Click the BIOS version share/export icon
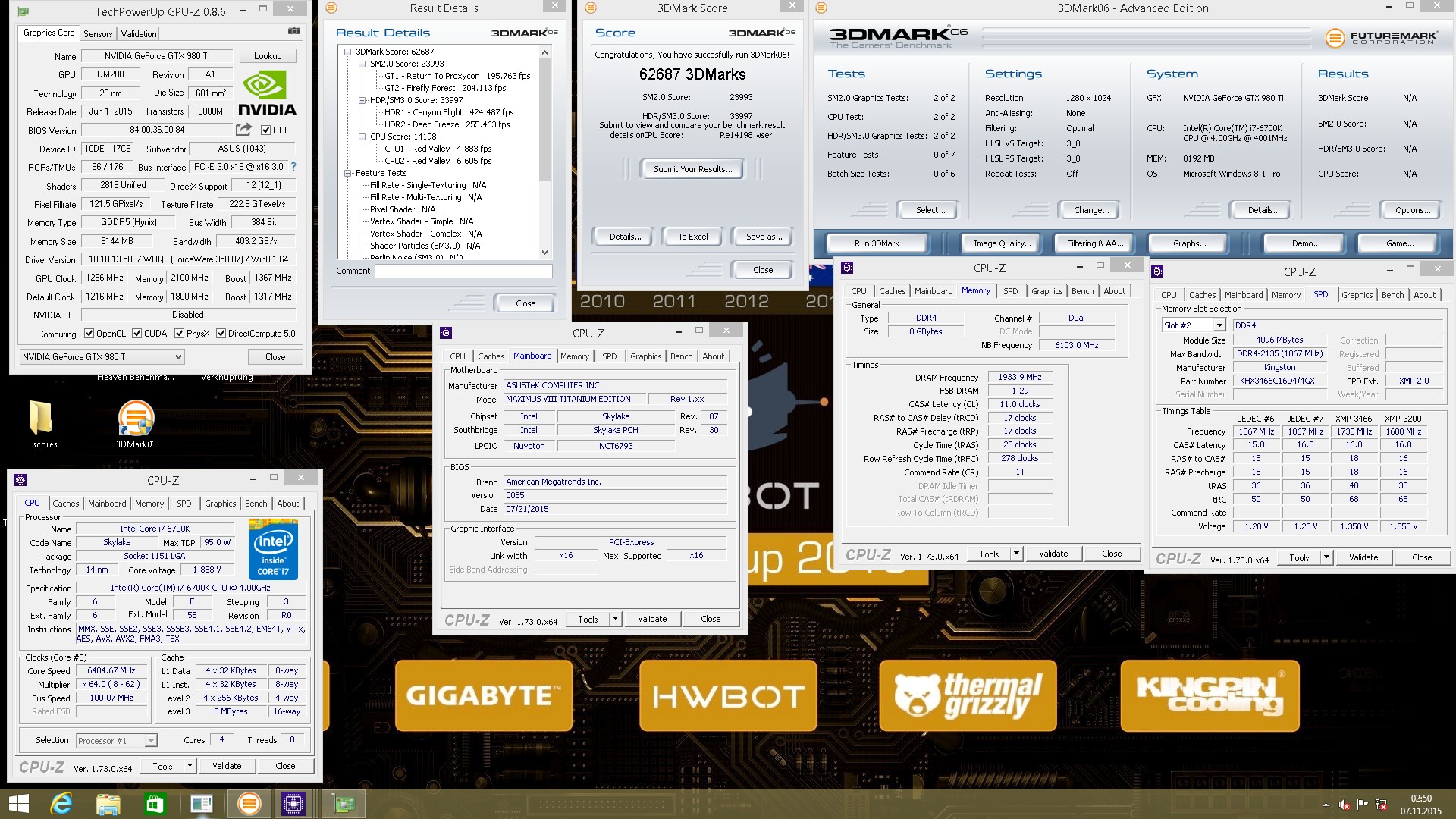1456x819 pixels. tap(243, 130)
